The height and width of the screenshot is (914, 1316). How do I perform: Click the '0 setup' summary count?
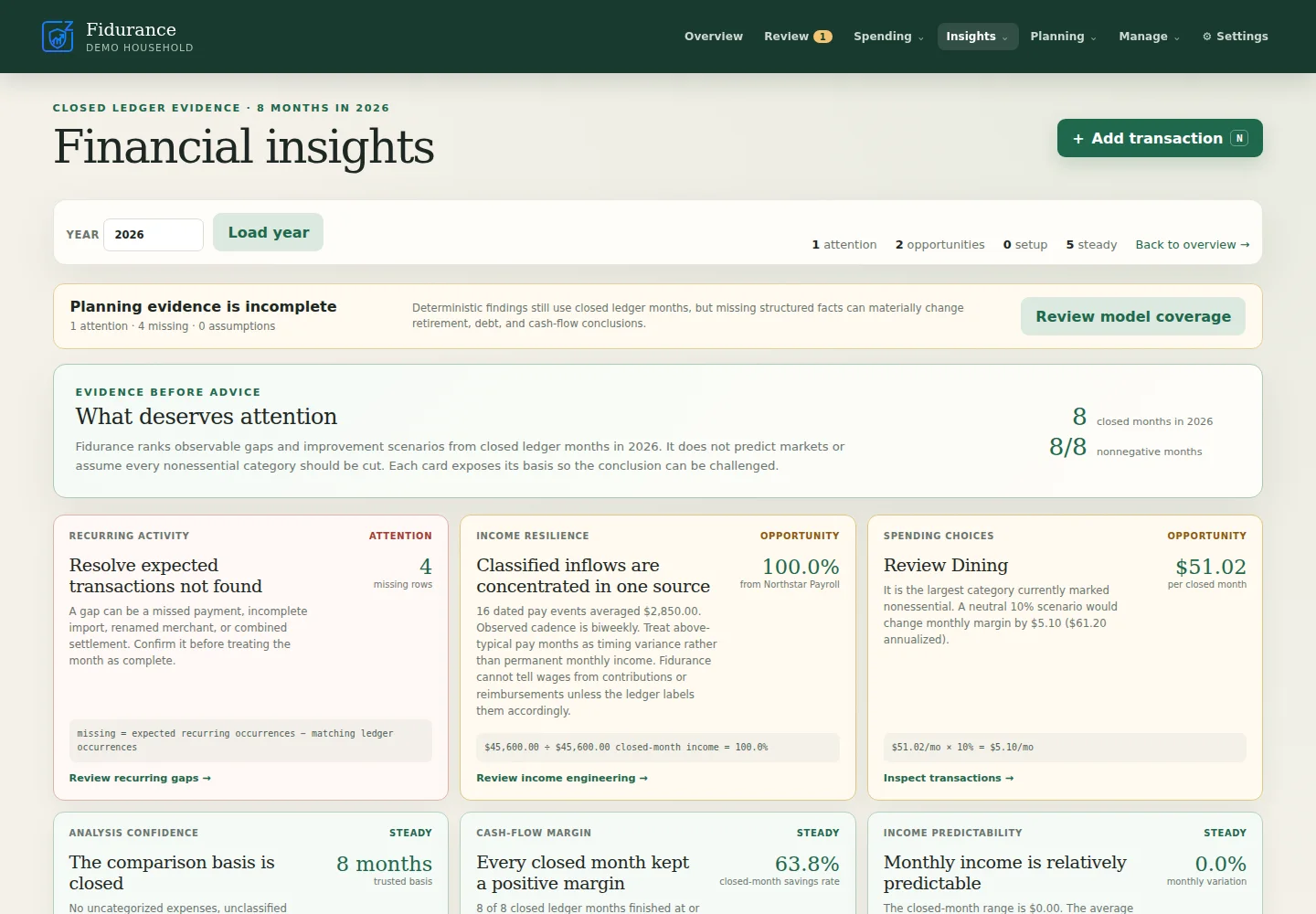click(x=1025, y=245)
